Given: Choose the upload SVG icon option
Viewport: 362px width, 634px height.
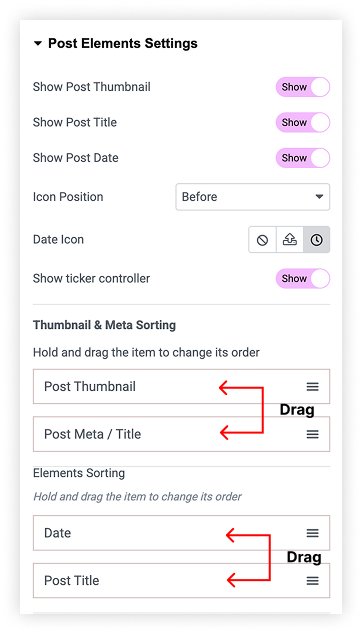Looking at the screenshot, I should (x=290, y=240).
